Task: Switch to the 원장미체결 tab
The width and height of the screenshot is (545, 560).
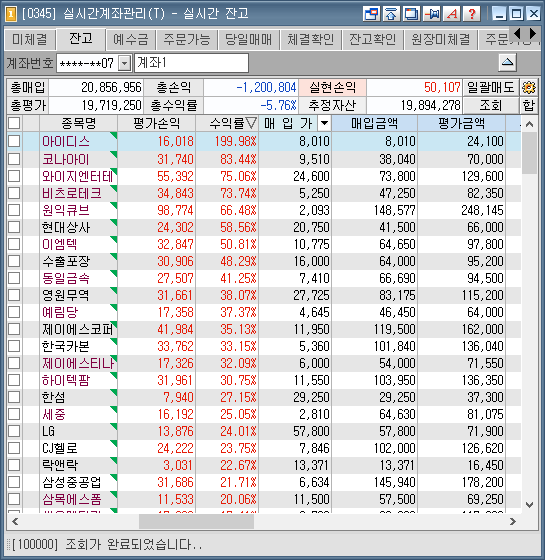Action: (441, 40)
